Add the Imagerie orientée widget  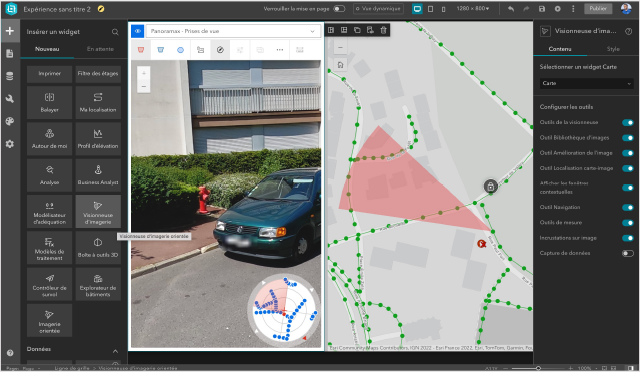(x=49, y=321)
